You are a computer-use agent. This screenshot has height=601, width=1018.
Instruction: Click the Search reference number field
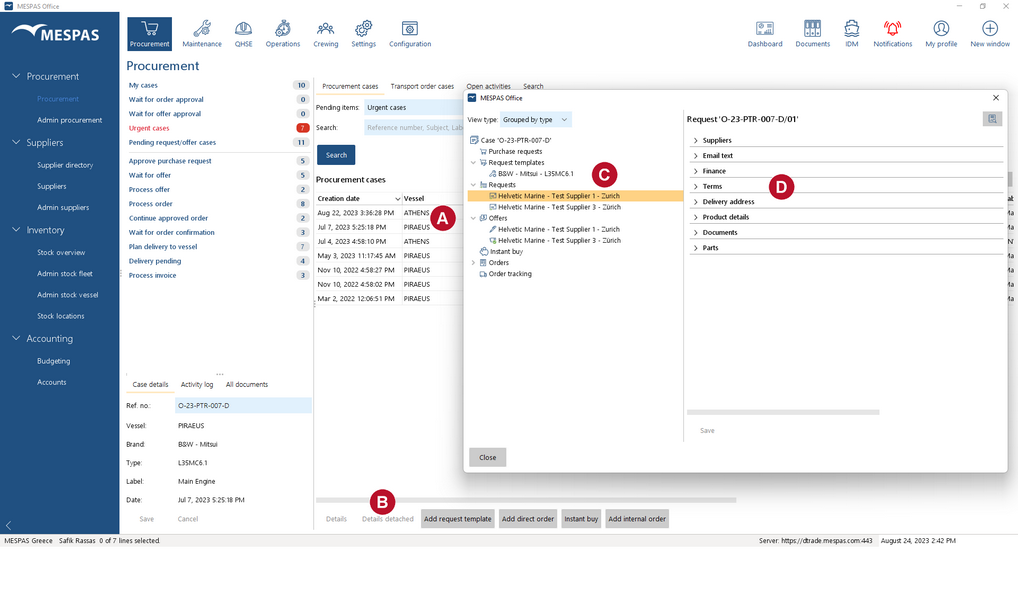point(414,128)
